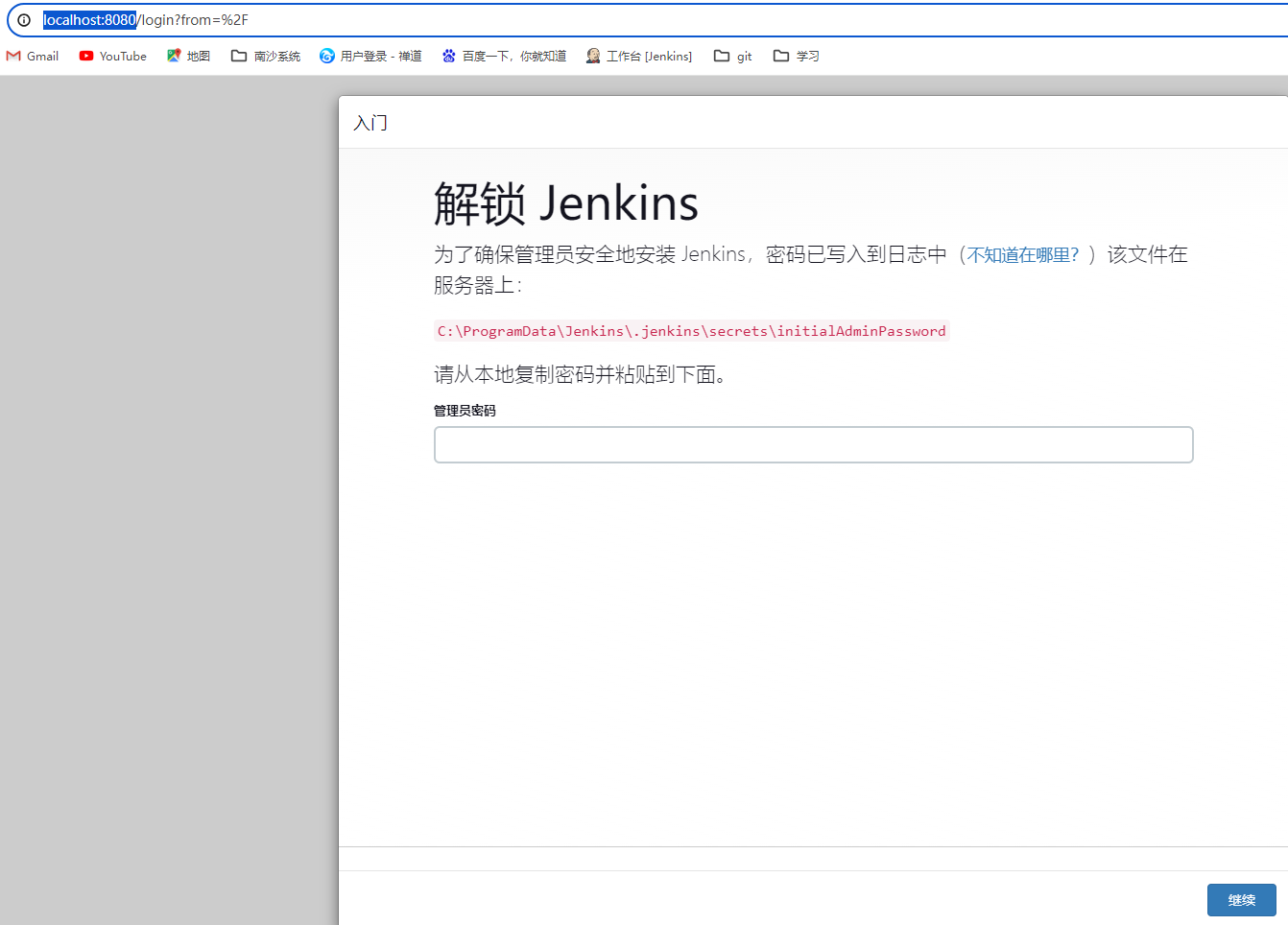
Task: Open the 用户登录 - 禅道 bookmark
Action: tap(370, 57)
